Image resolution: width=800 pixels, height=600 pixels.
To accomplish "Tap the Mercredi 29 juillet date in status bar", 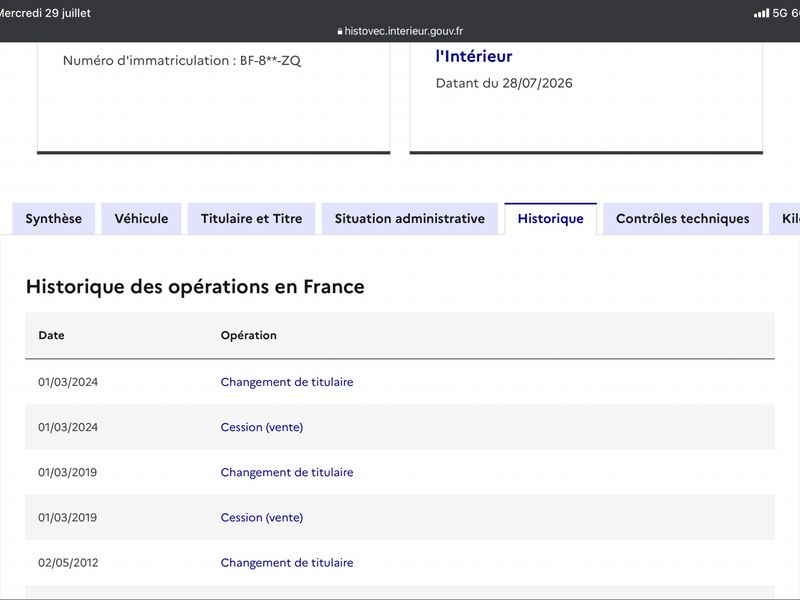I will coord(45,13).
